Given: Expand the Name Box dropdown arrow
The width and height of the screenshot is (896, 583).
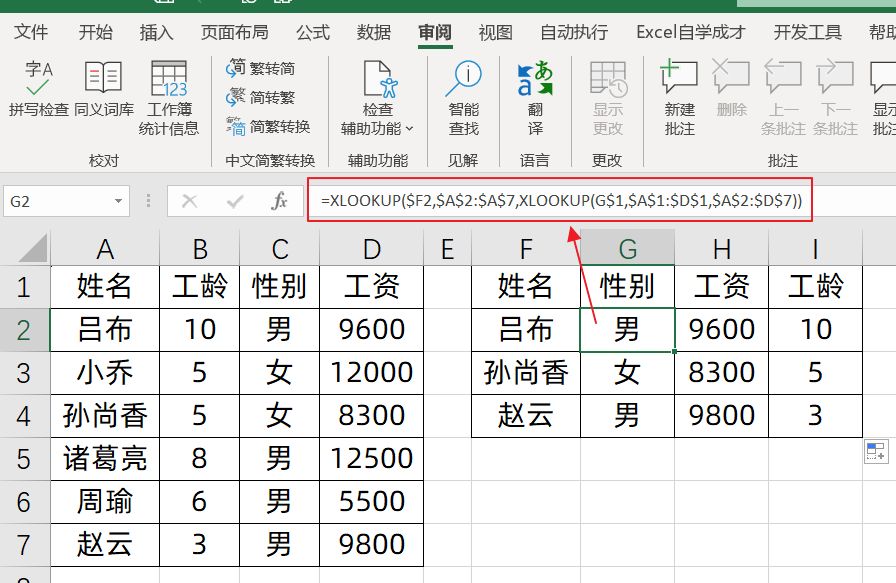Looking at the screenshot, I should [118, 201].
